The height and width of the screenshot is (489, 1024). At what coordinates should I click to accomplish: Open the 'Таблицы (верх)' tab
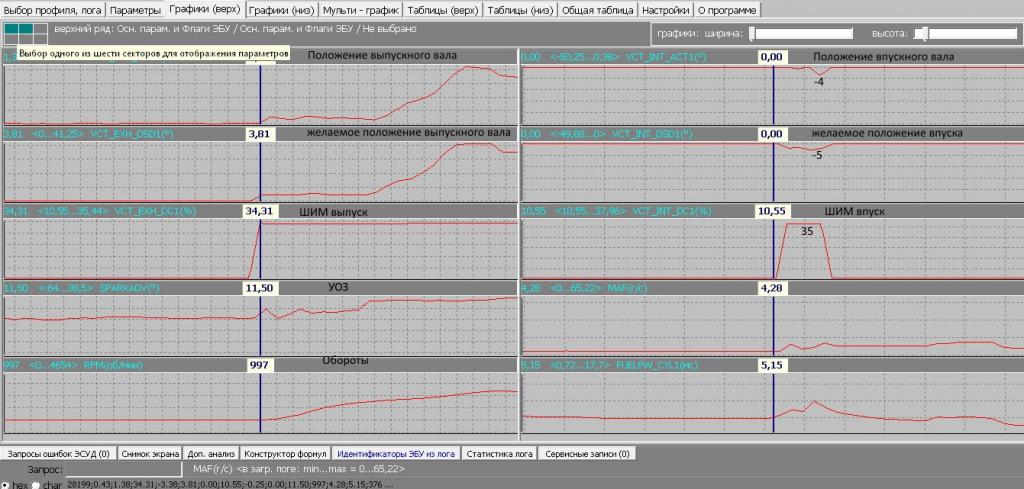(443, 10)
